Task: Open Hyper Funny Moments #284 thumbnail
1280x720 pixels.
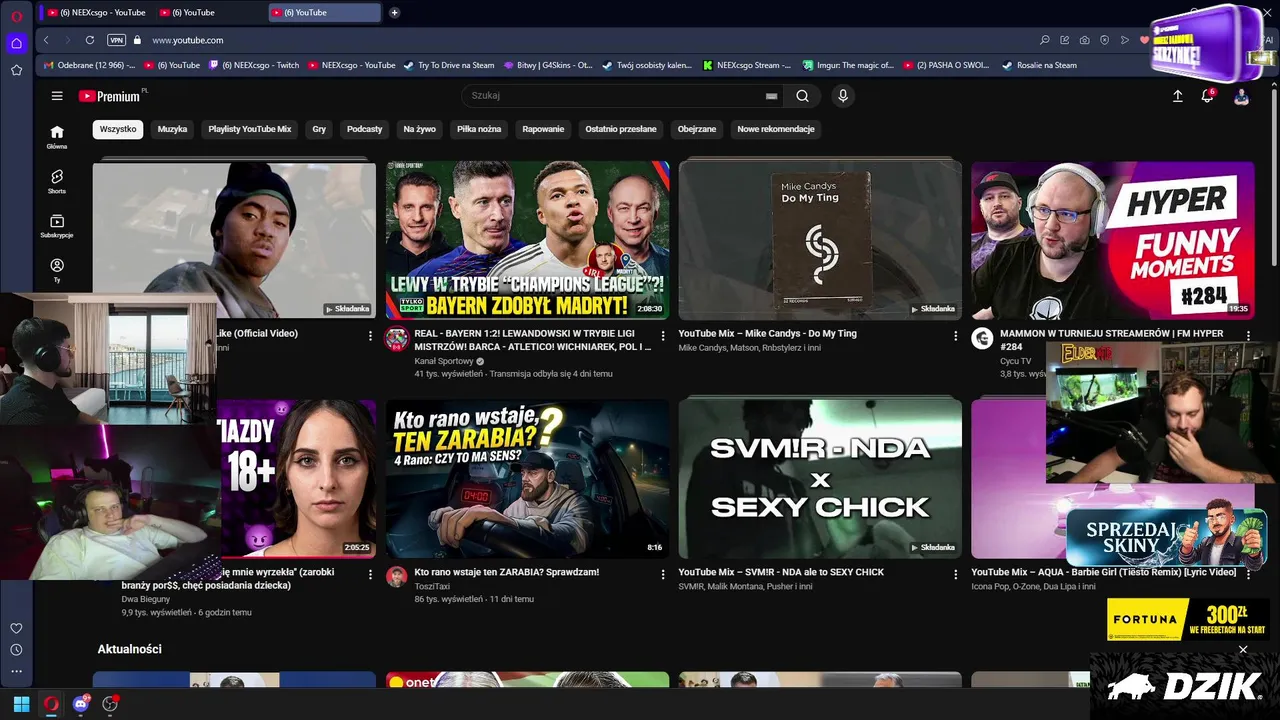Action: (x=1113, y=240)
